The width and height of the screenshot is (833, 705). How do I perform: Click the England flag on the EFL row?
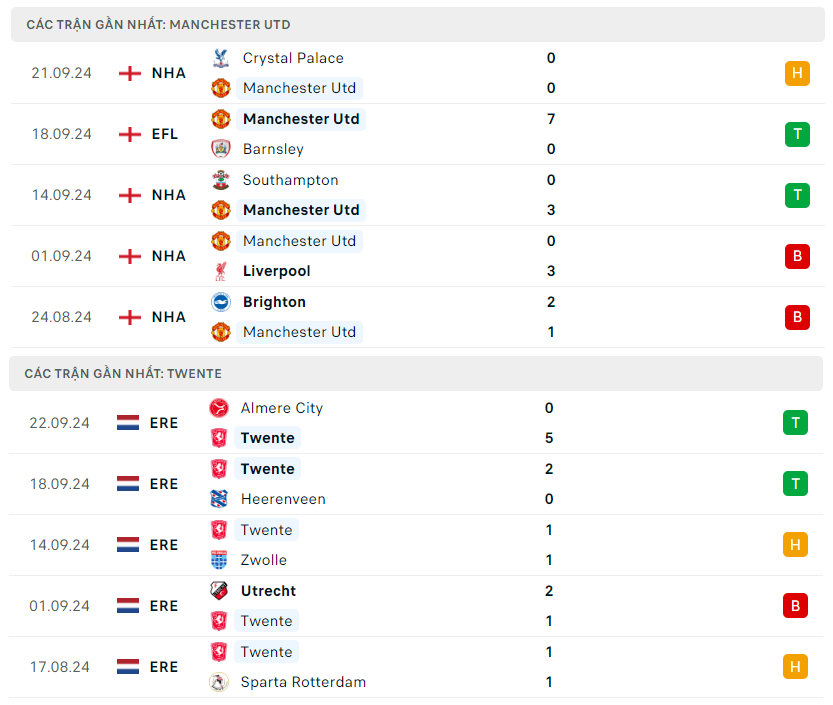point(130,134)
